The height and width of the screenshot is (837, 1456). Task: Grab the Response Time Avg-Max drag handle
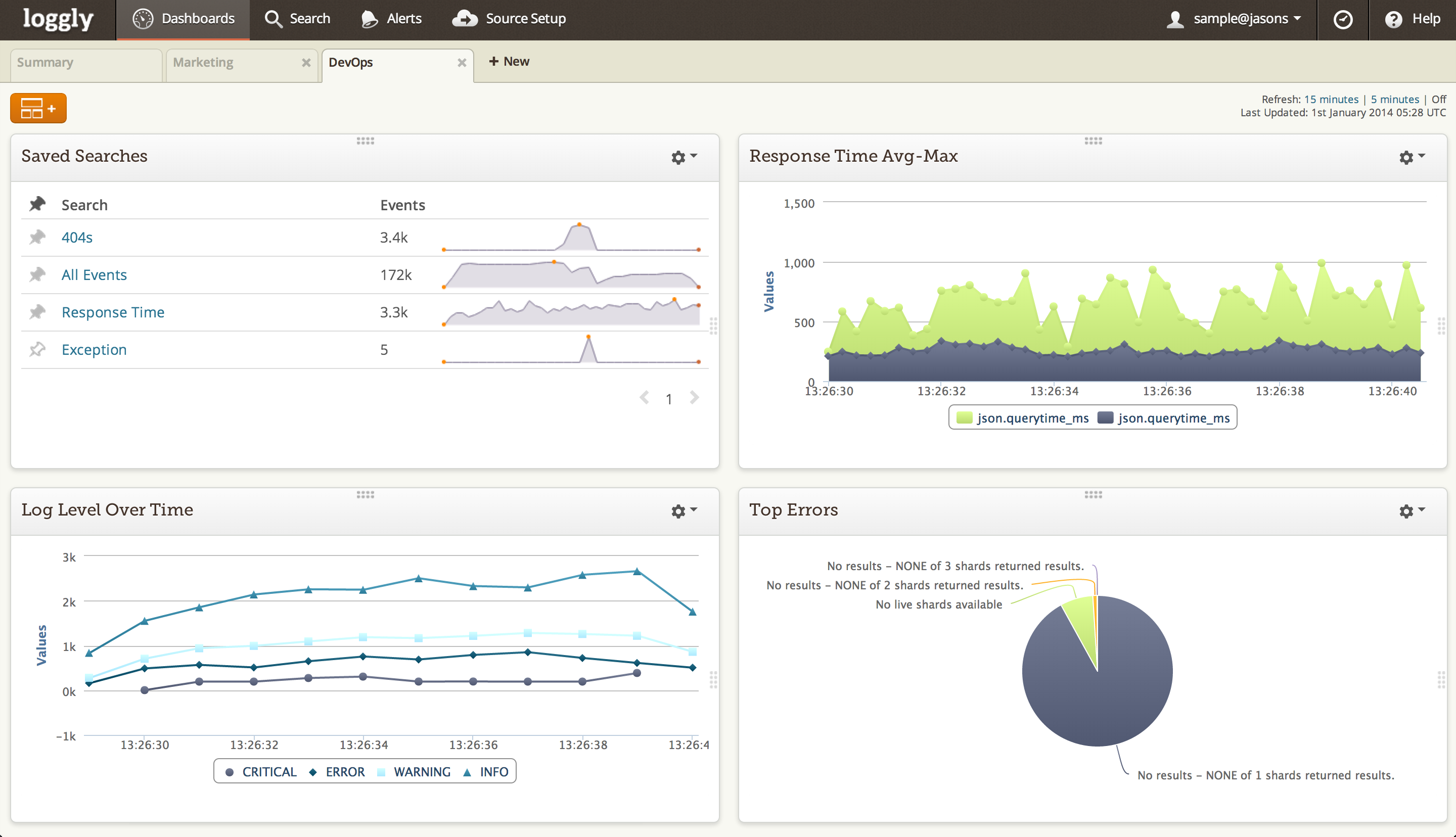coord(1094,141)
